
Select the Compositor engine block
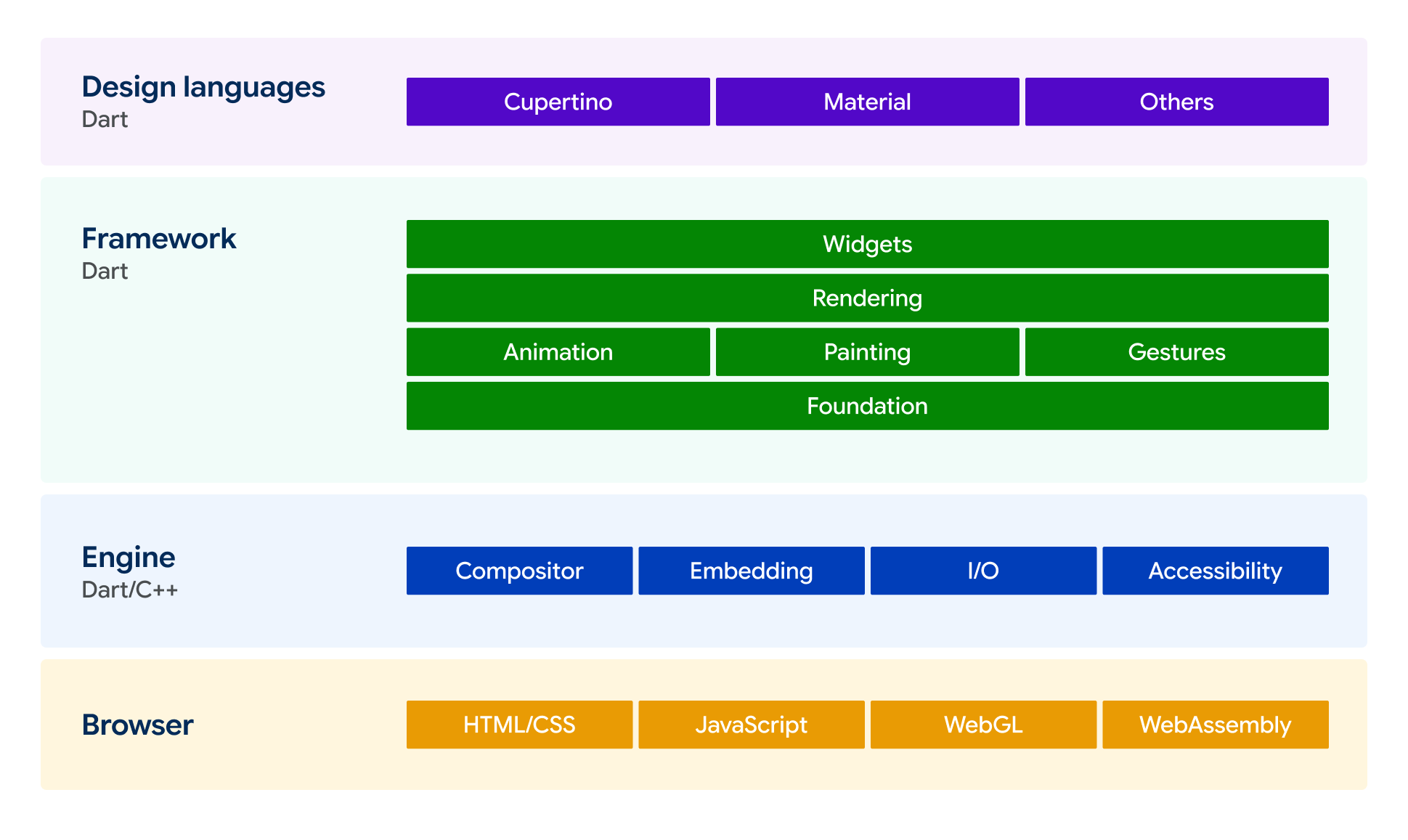519,571
